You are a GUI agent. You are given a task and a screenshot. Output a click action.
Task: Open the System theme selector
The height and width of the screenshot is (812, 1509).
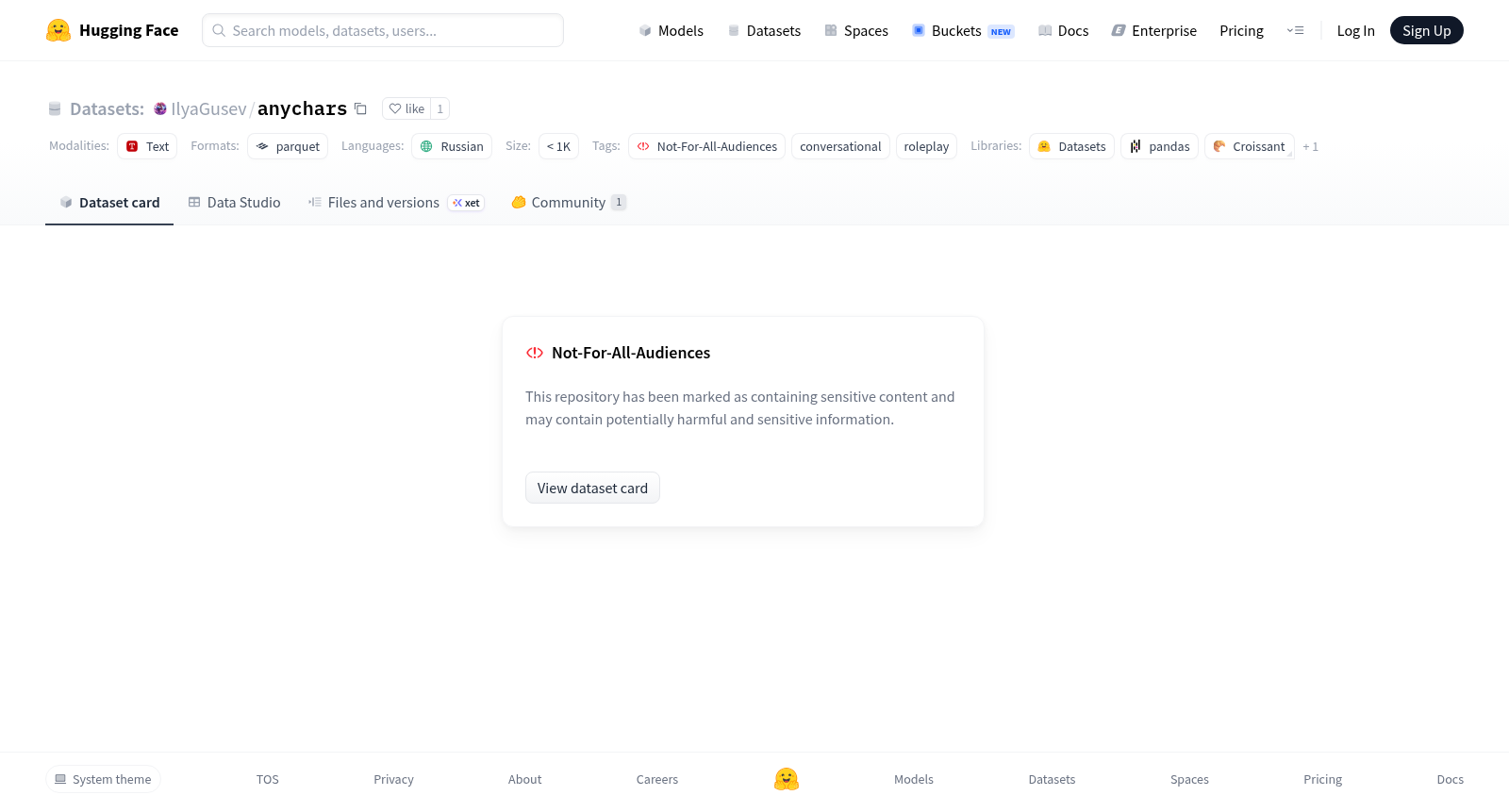coord(103,779)
